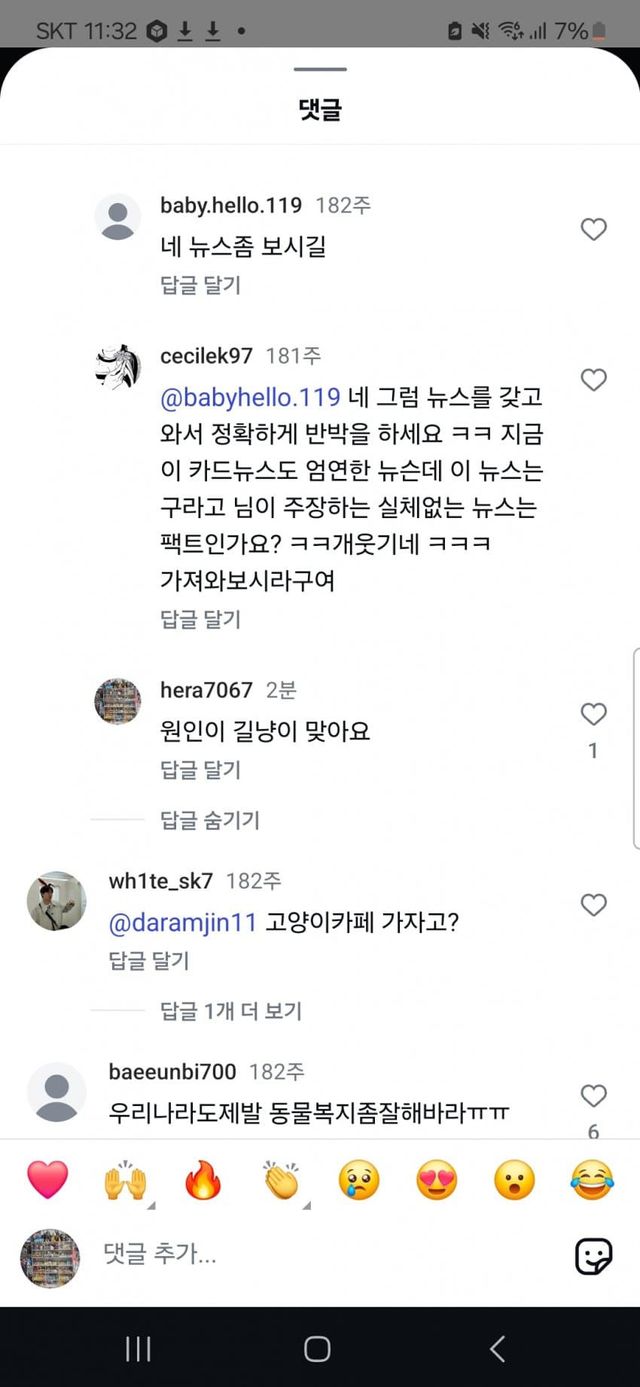The image size is (640, 1387).
Task: Insert the laughing tears emoji
Action: [592, 1182]
